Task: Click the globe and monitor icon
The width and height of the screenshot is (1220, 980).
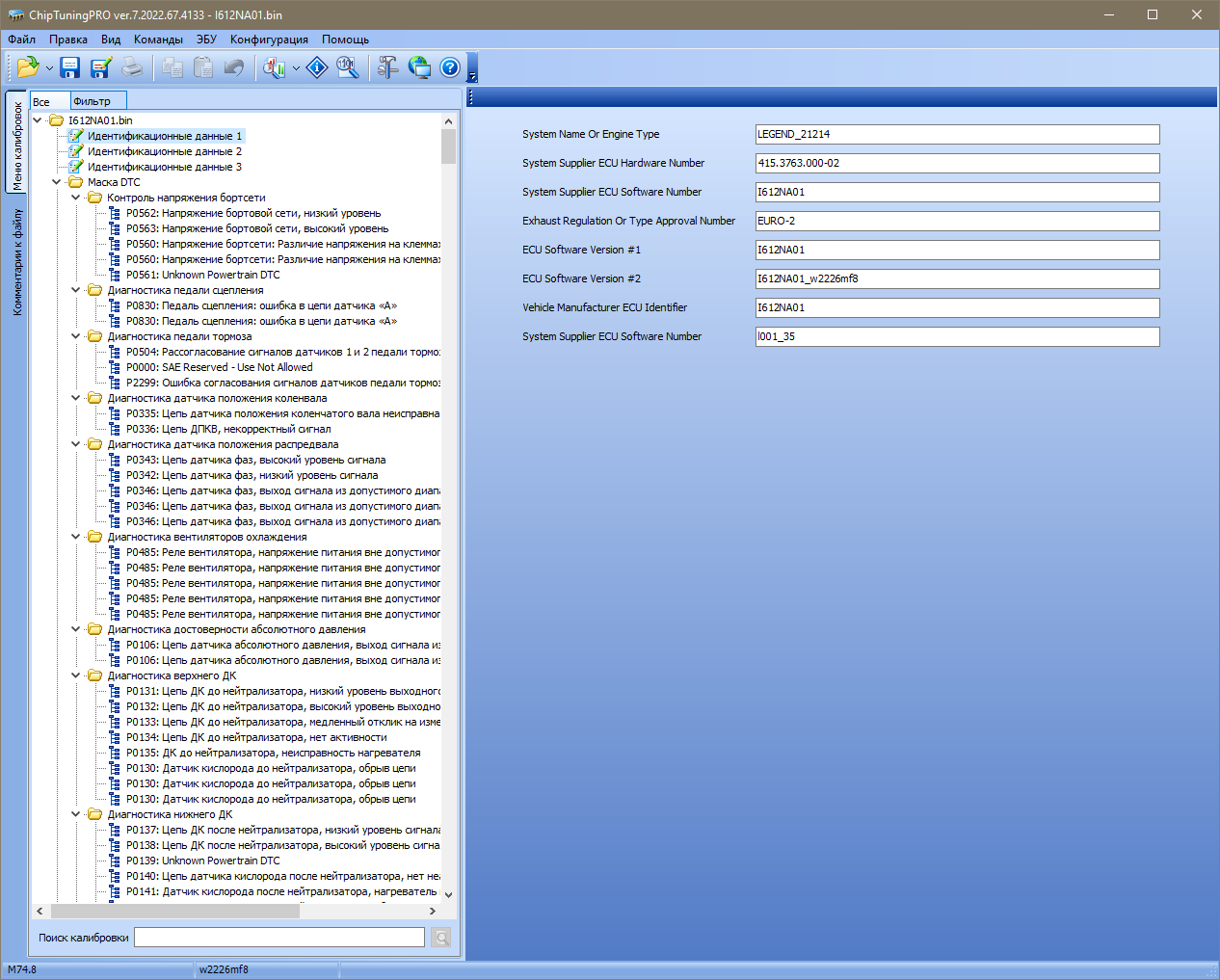Action: tap(419, 67)
